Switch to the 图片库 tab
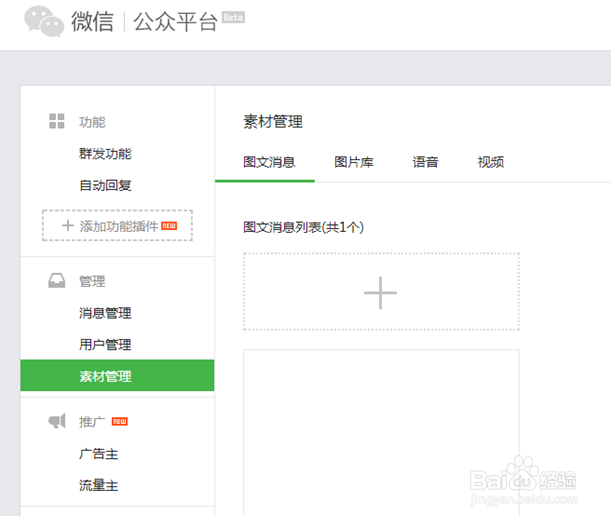The height and width of the screenshot is (521, 613). coord(354,162)
